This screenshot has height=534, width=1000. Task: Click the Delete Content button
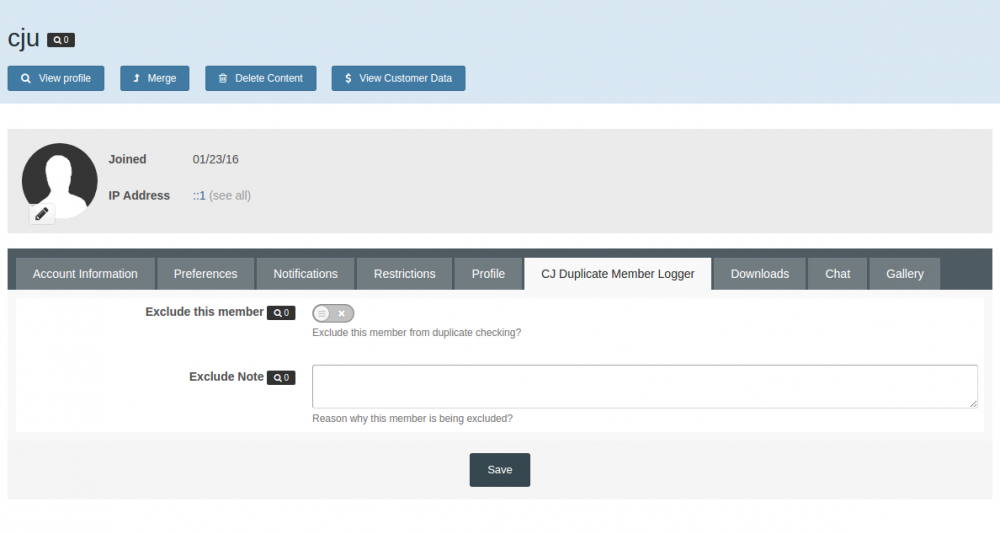pyautogui.click(x=261, y=78)
